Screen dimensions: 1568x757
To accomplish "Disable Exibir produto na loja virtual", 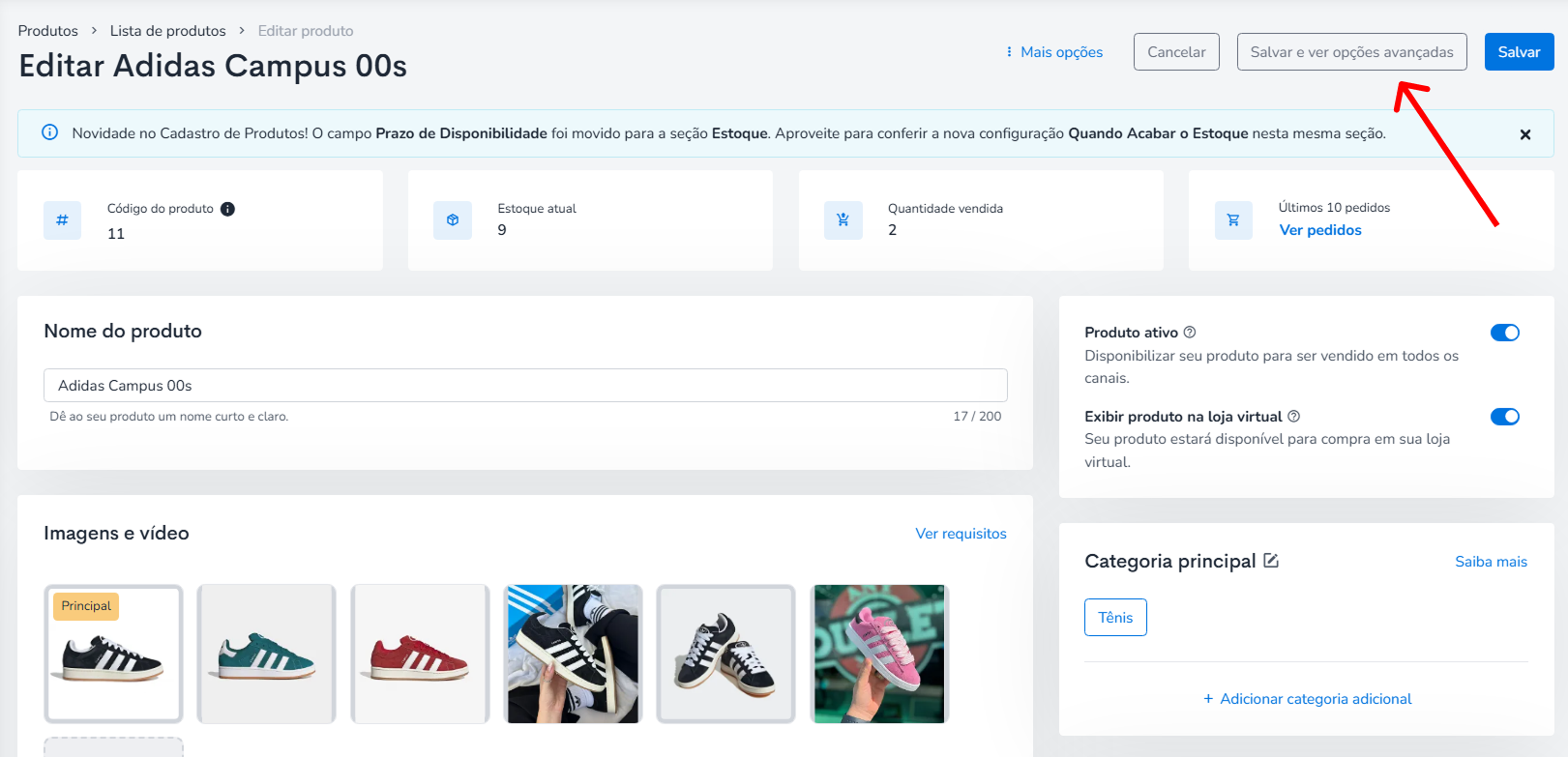I will [1505, 417].
